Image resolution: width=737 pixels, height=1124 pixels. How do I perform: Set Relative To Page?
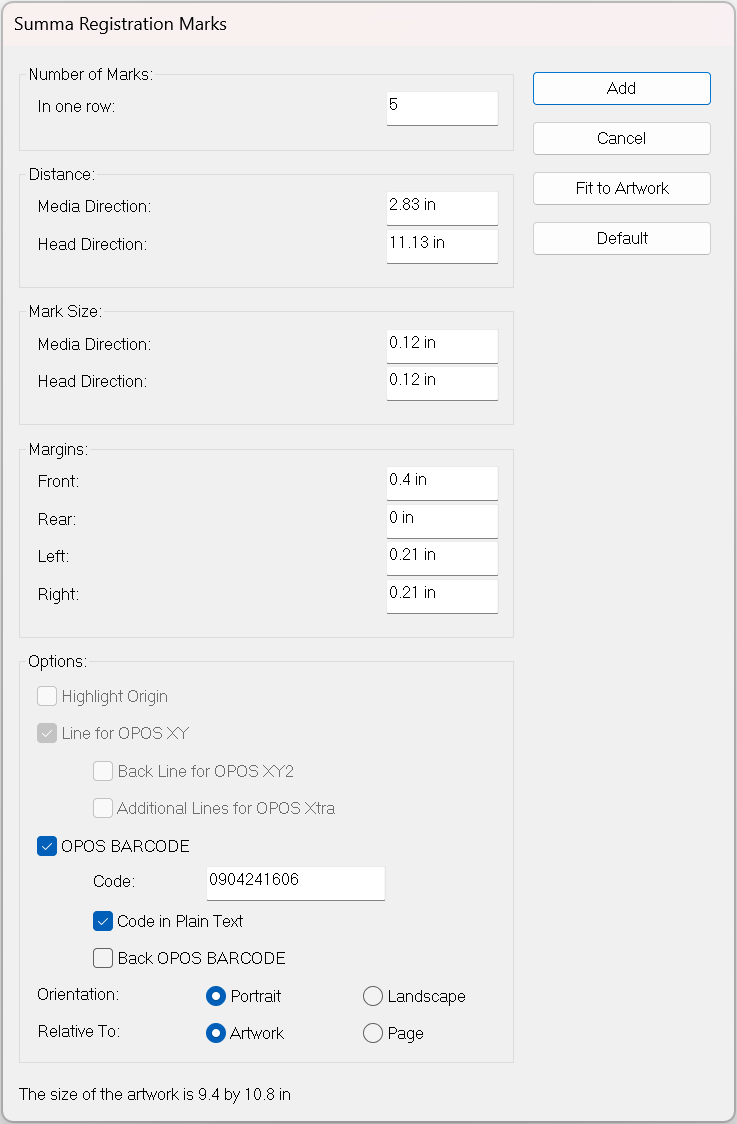click(x=373, y=1034)
